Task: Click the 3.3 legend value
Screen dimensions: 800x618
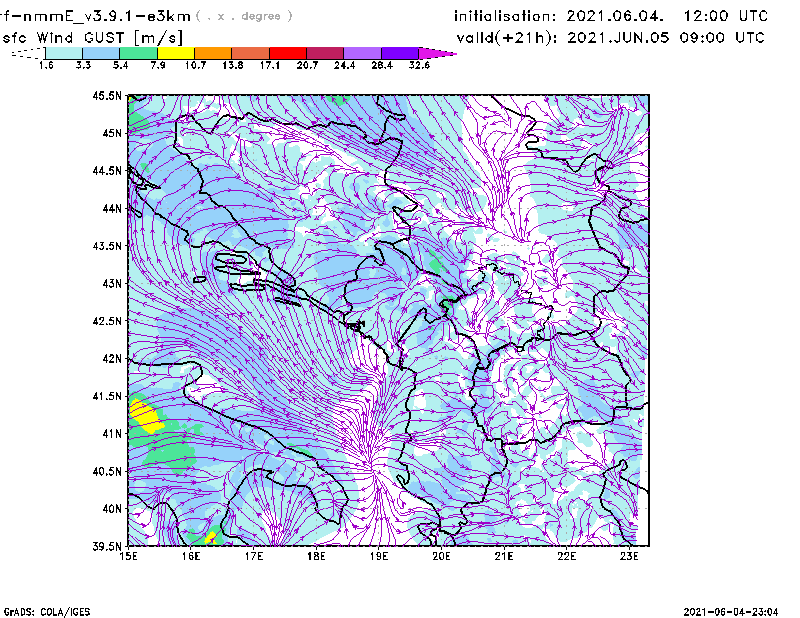Action: pyautogui.click(x=83, y=65)
